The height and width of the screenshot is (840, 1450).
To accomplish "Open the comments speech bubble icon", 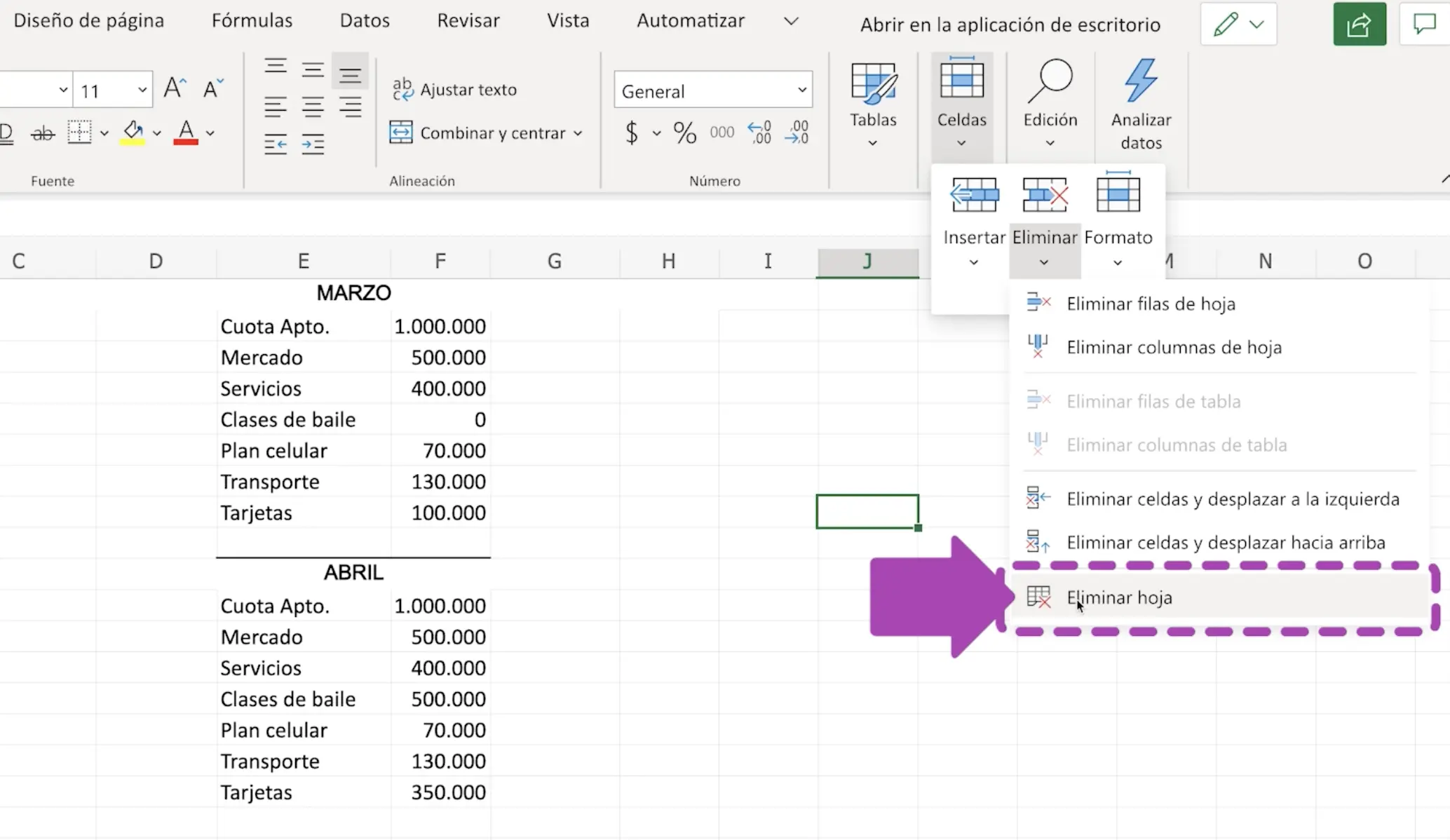I will (1424, 25).
